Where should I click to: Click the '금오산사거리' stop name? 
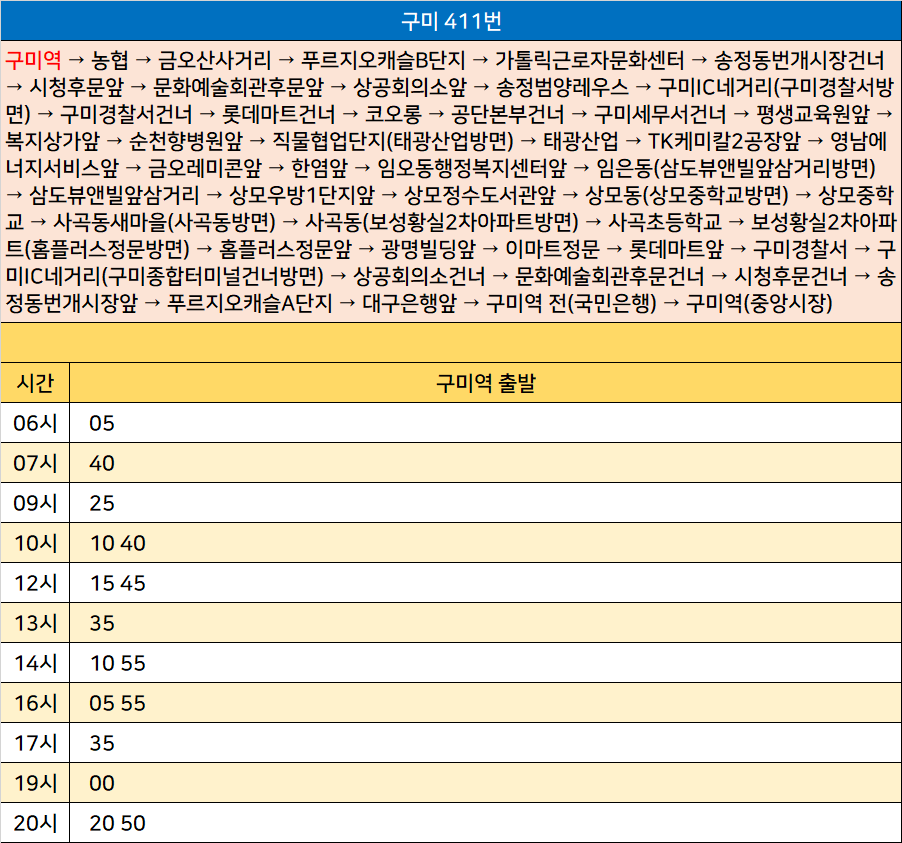(215, 59)
